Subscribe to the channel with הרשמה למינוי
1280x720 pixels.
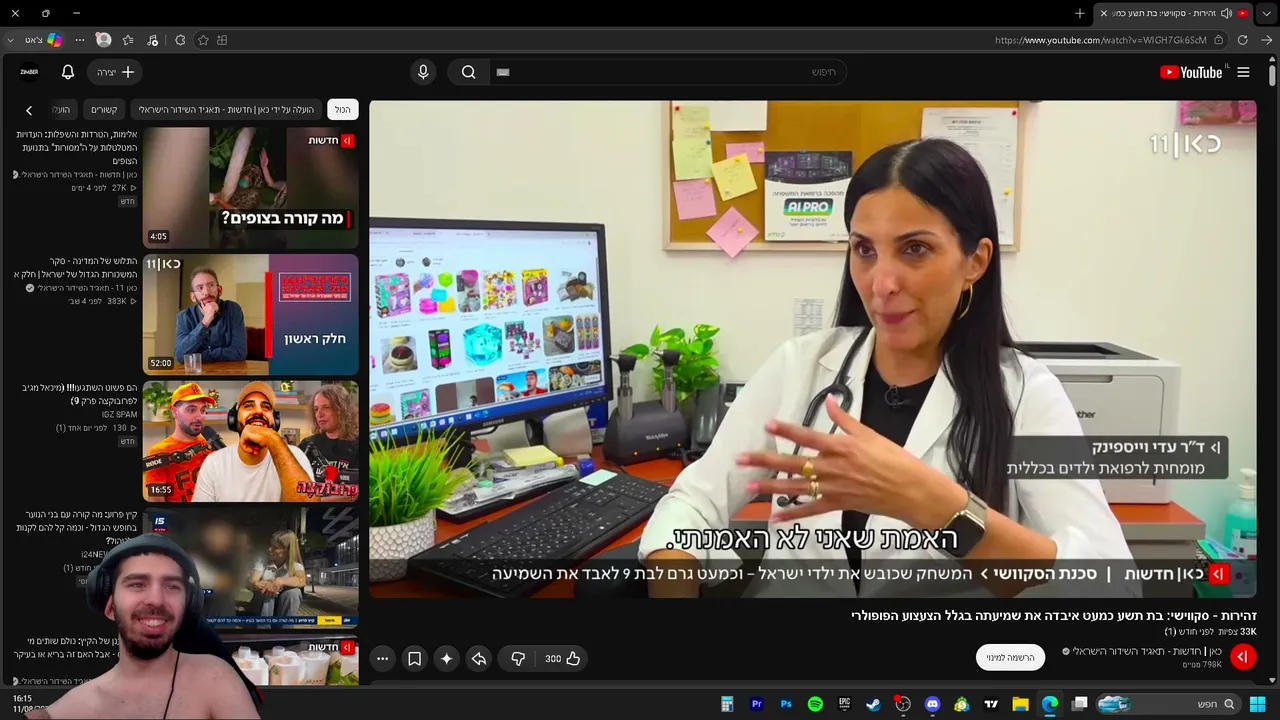1010,657
